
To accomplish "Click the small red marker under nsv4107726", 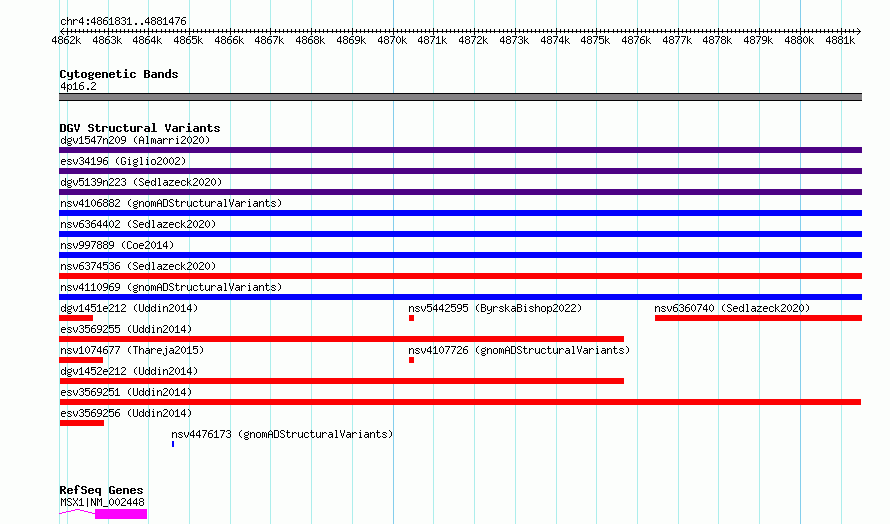I will pyautogui.click(x=412, y=360).
